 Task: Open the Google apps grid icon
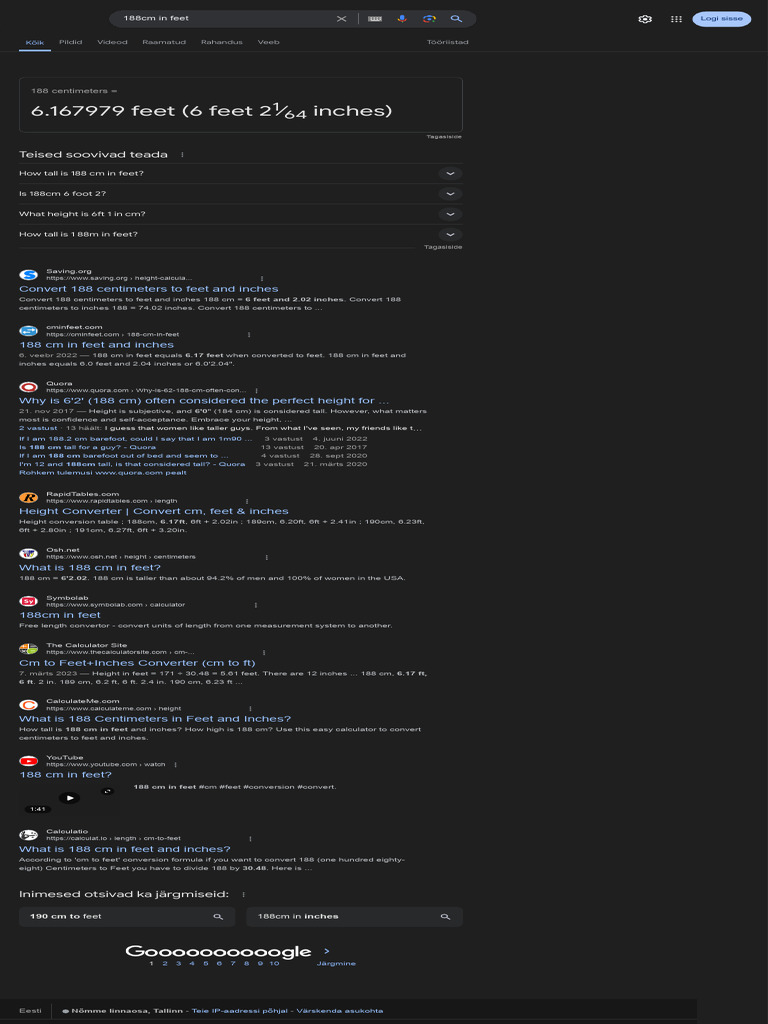tap(677, 19)
